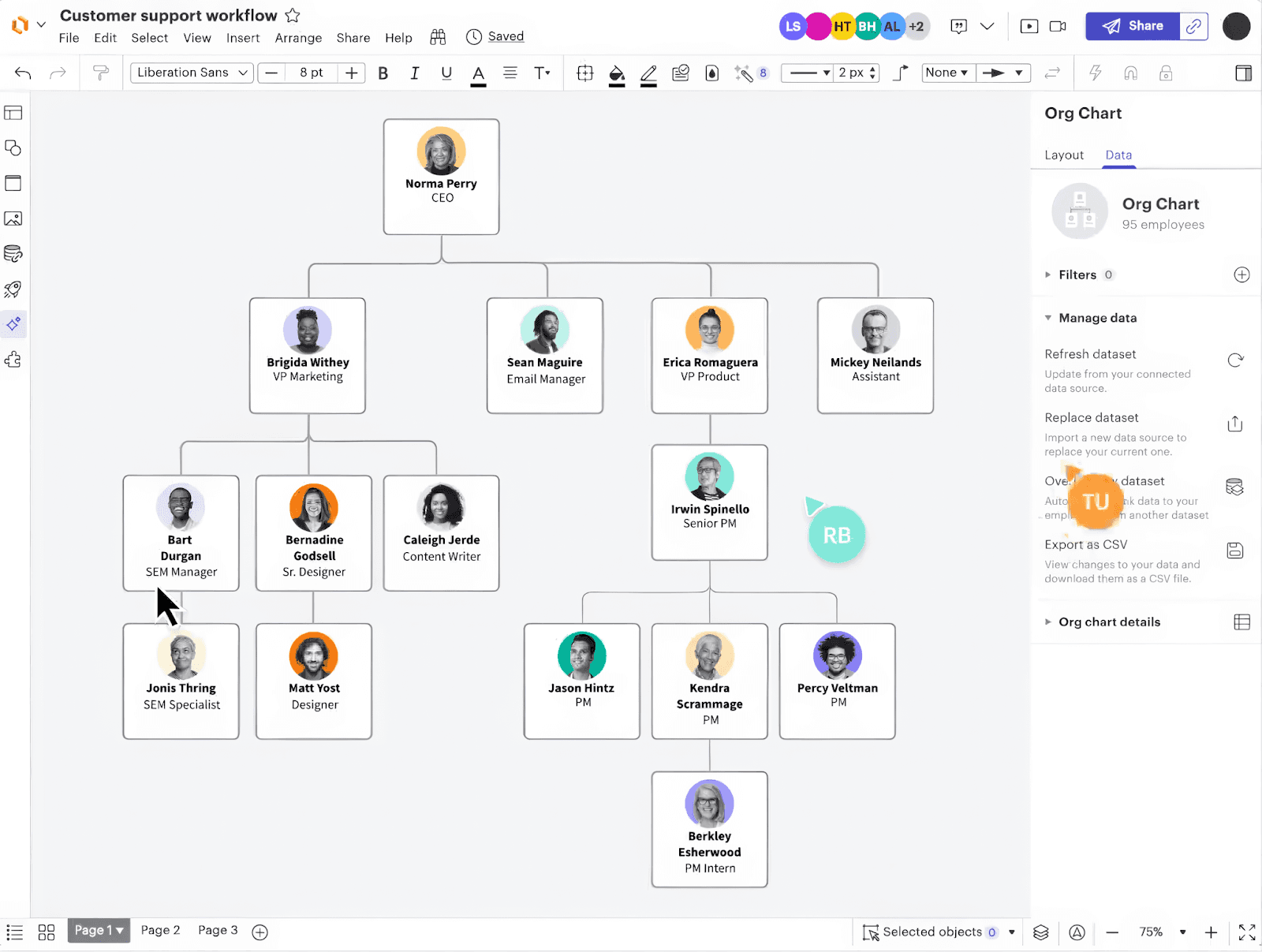This screenshot has height=952, width=1262.
Task: Open the image panel in left sidebar
Action: coord(13,218)
